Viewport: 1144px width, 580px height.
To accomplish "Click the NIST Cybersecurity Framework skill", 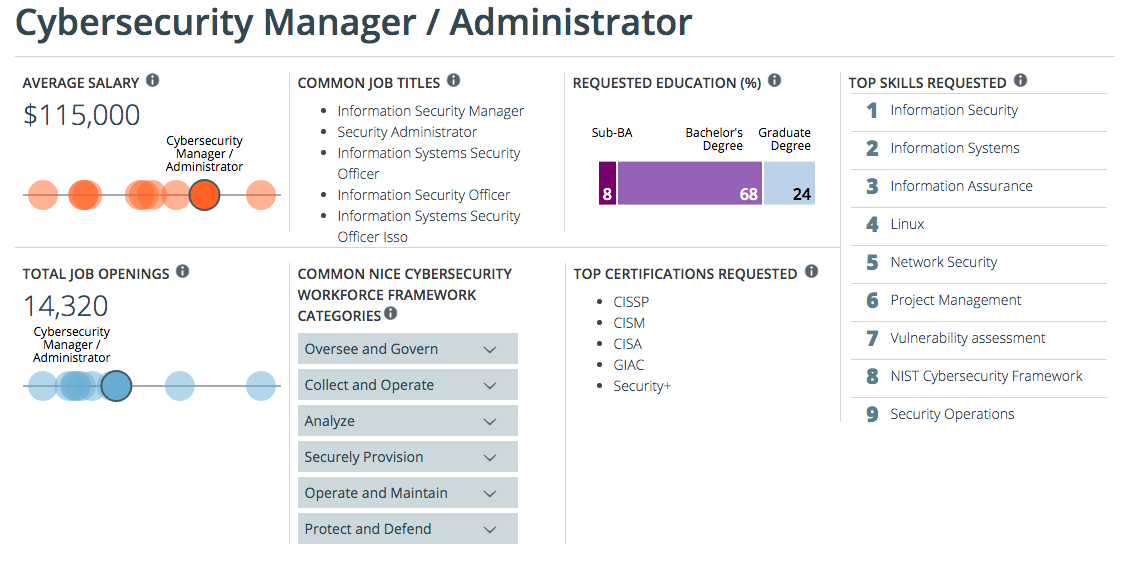I will (986, 376).
